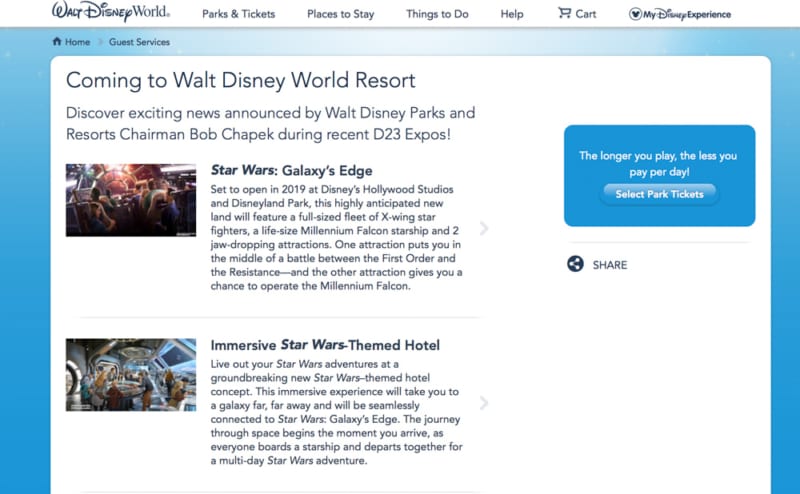
Task: Click the Star Wars hotel concept thumbnail
Action: 131,375
